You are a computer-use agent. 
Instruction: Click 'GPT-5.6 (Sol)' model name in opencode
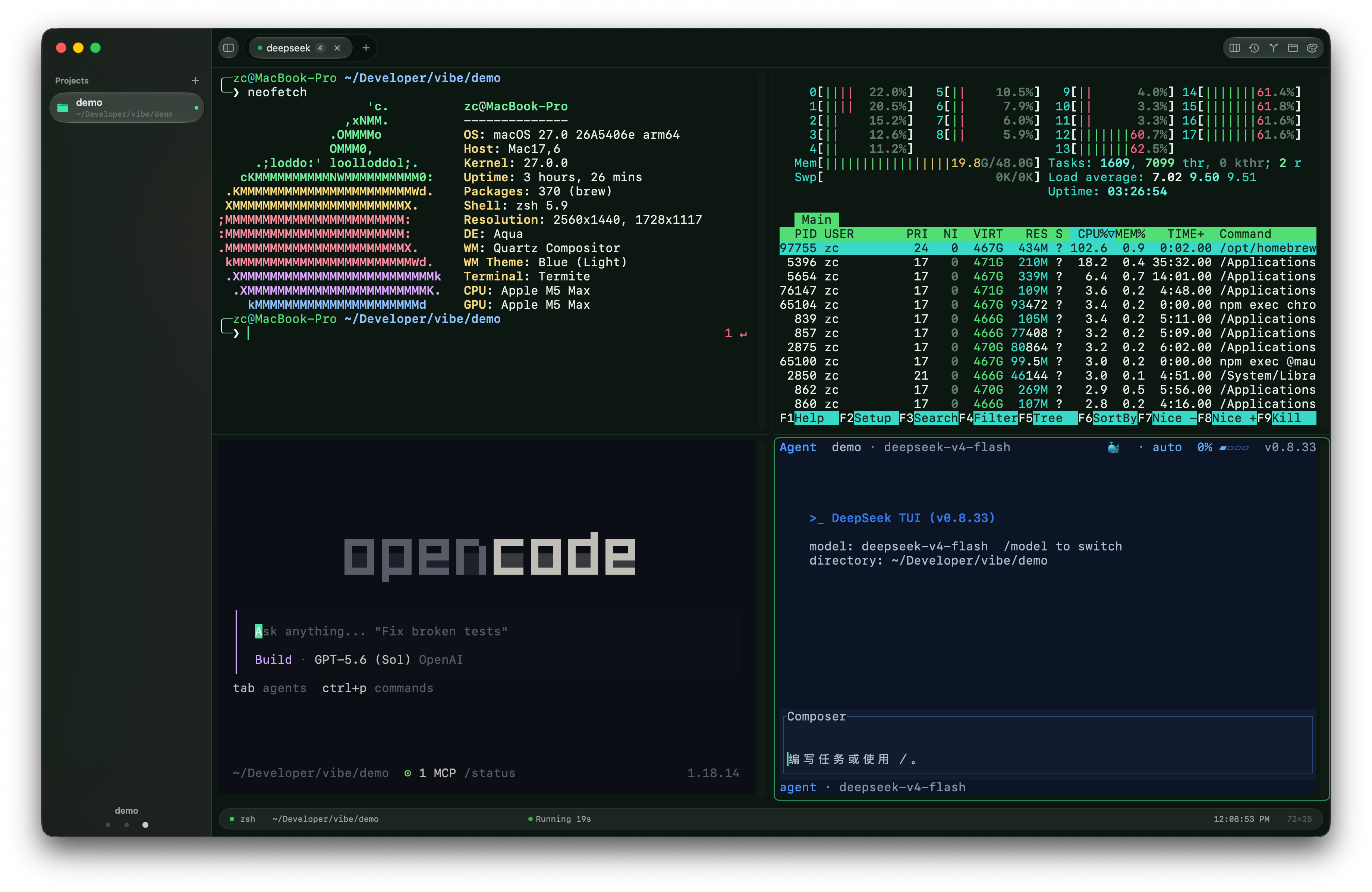362,660
